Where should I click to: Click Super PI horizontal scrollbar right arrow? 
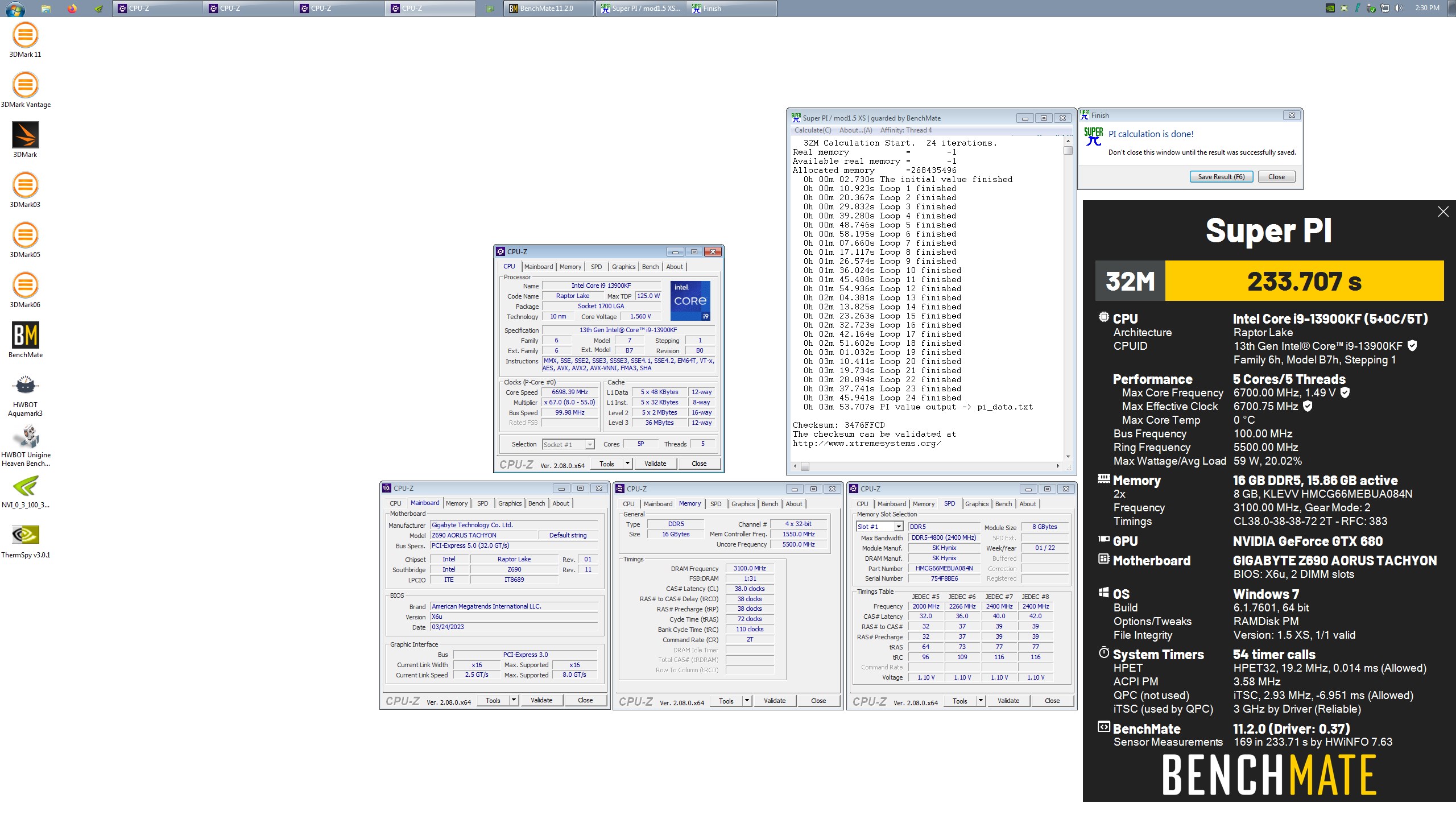coord(1058,466)
